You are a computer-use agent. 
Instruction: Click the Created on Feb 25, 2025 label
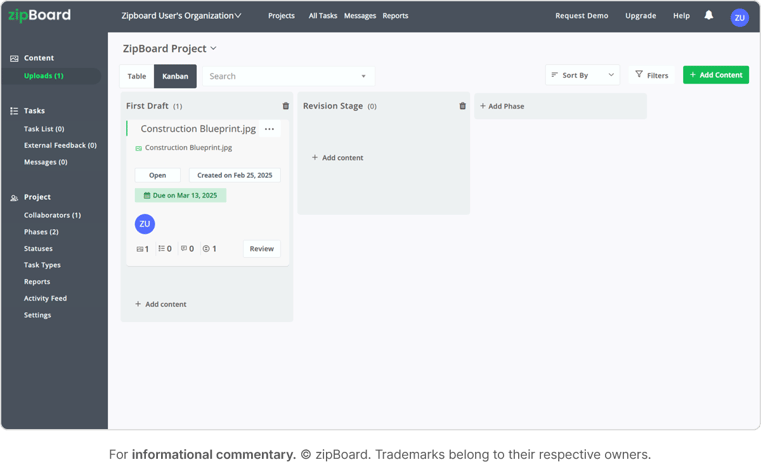[x=234, y=175]
